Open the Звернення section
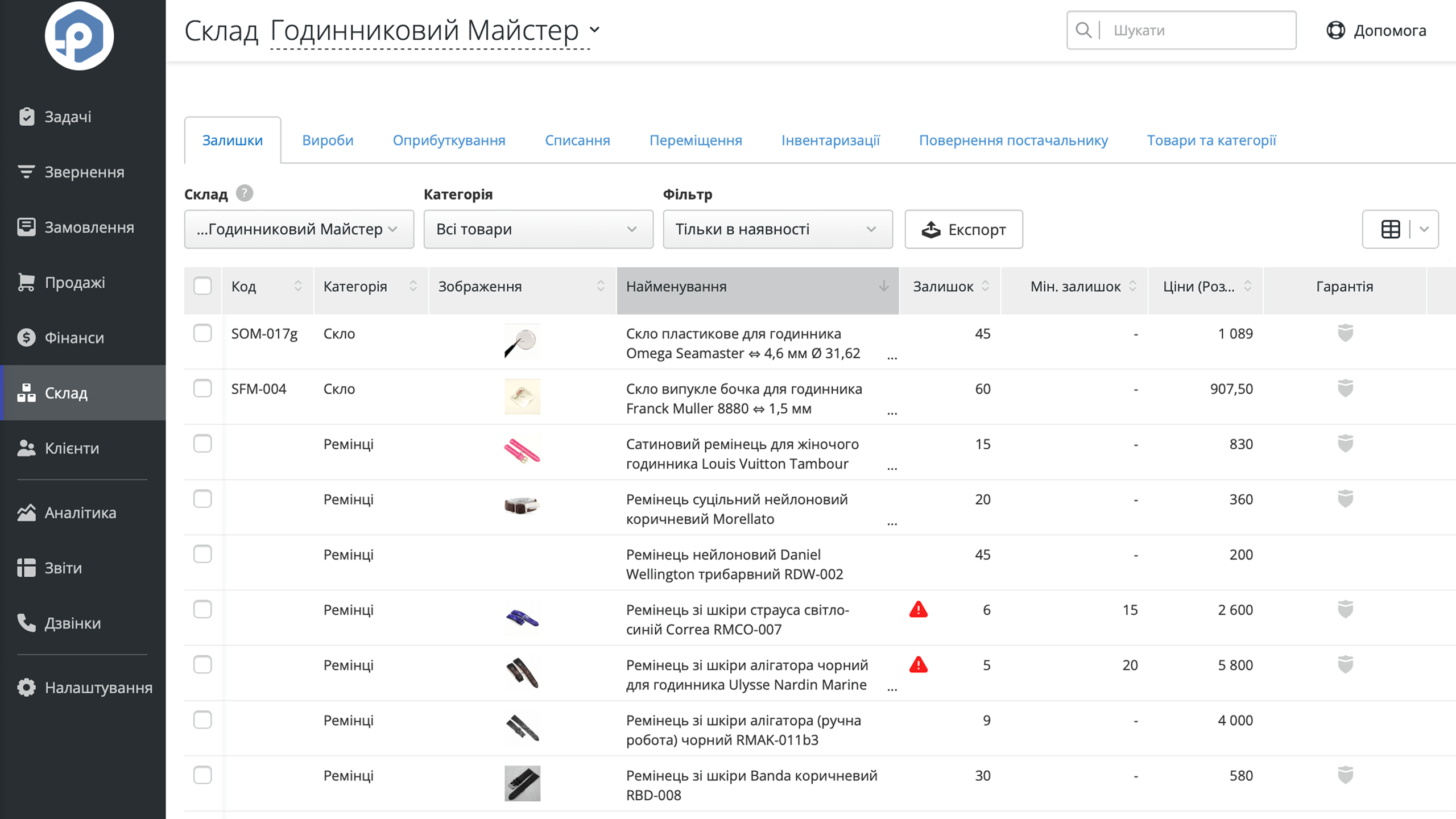 84,172
